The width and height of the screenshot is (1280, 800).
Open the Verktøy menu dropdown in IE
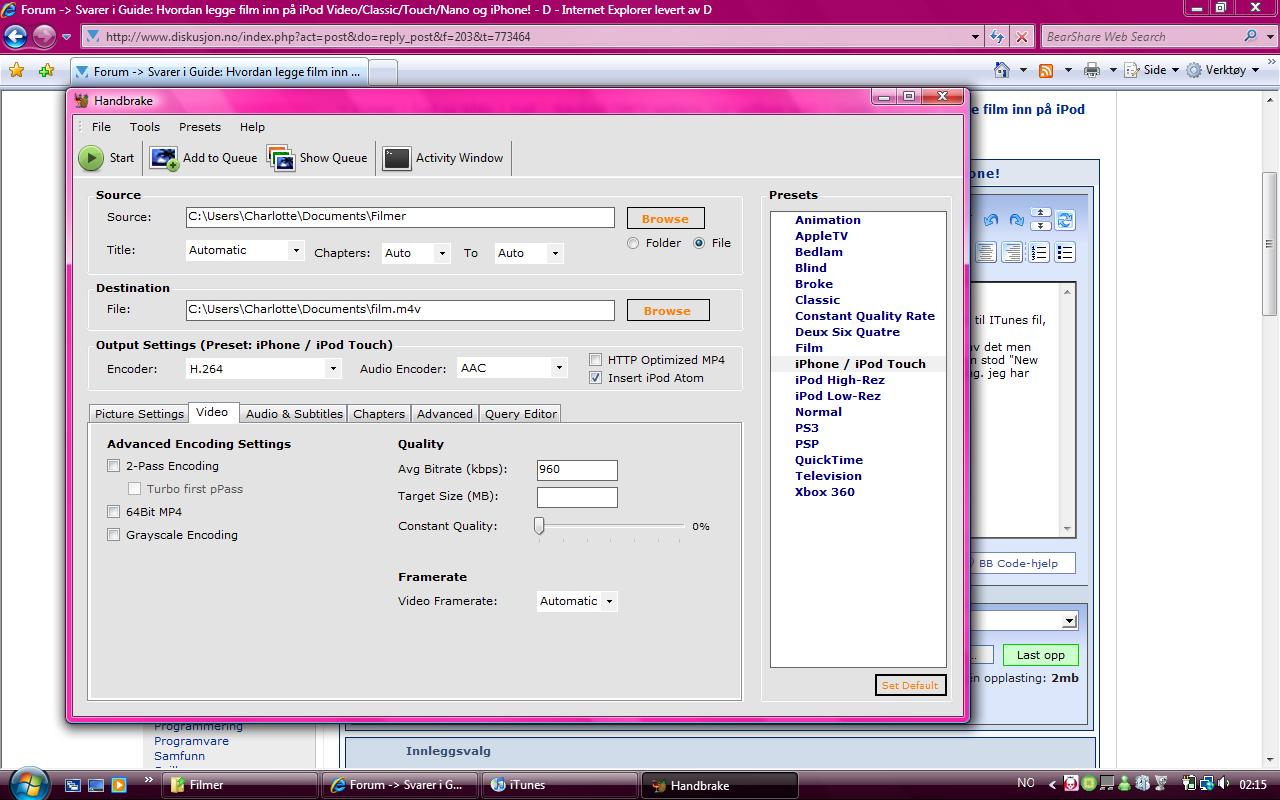click(x=1254, y=71)
